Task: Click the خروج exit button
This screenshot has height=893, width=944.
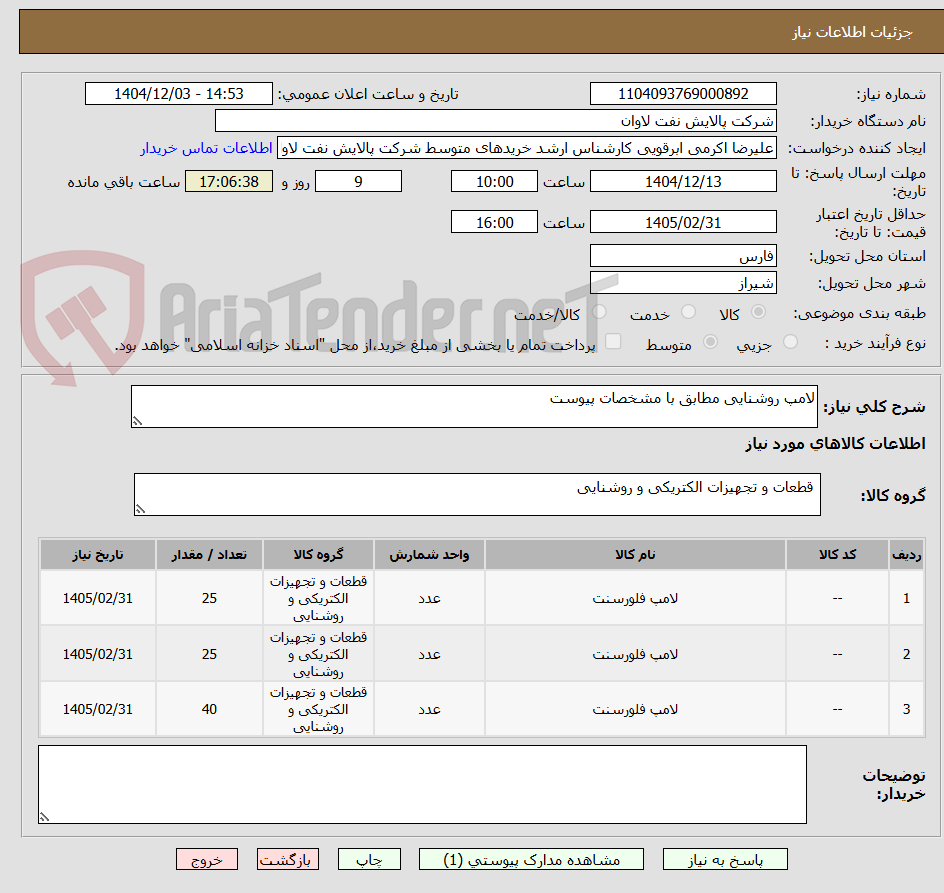Action: (x=206, y=859)
